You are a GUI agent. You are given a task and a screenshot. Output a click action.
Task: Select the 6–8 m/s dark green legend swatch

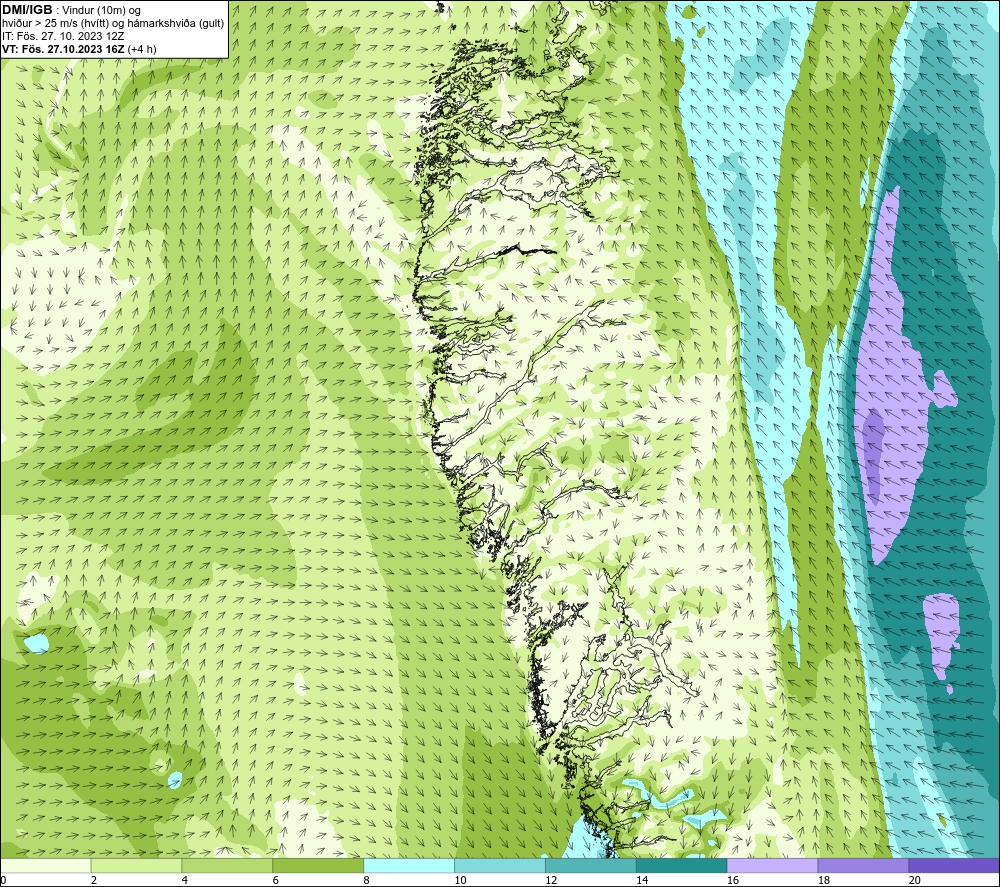pos(318,865)
